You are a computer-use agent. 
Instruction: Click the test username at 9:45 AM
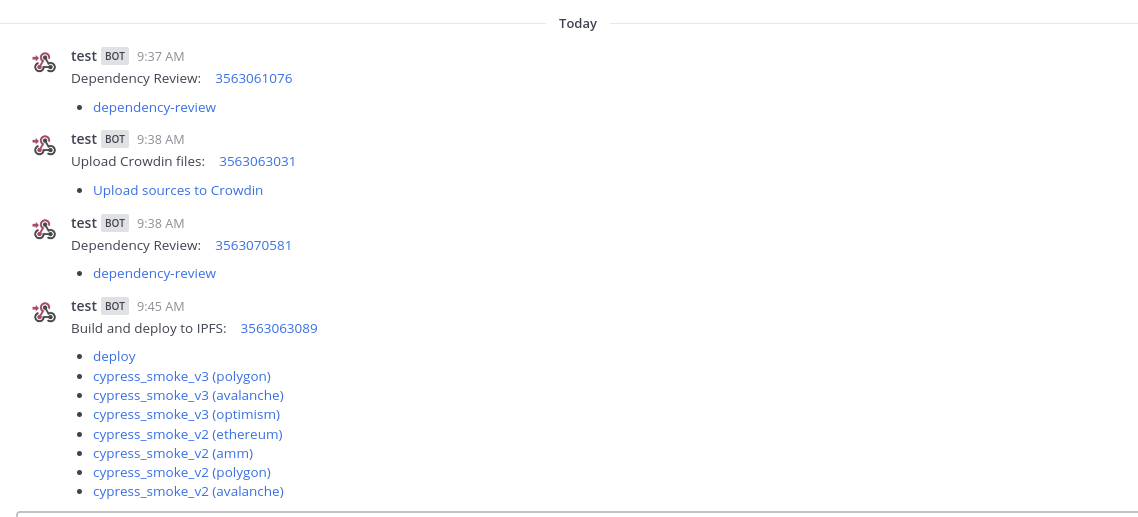pyautogui.click(x=83, y=306)
